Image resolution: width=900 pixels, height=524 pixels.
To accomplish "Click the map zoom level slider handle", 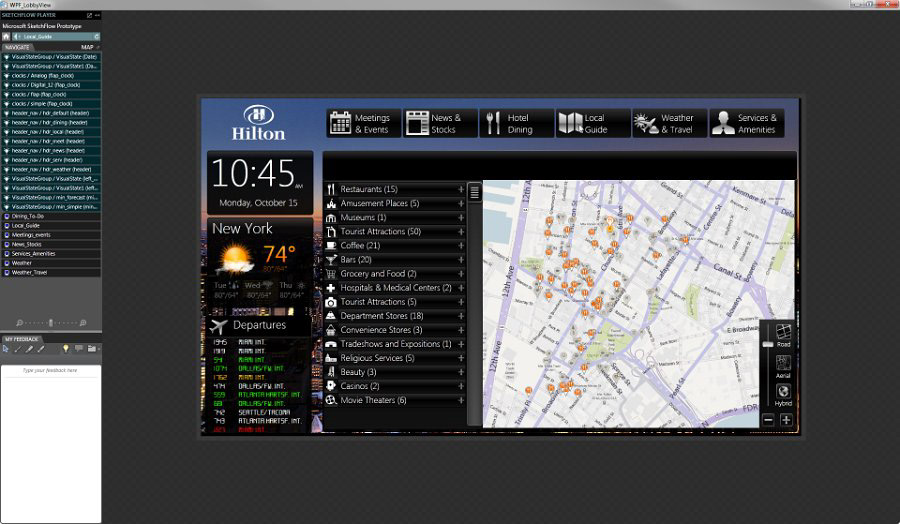I will (768, 344).
